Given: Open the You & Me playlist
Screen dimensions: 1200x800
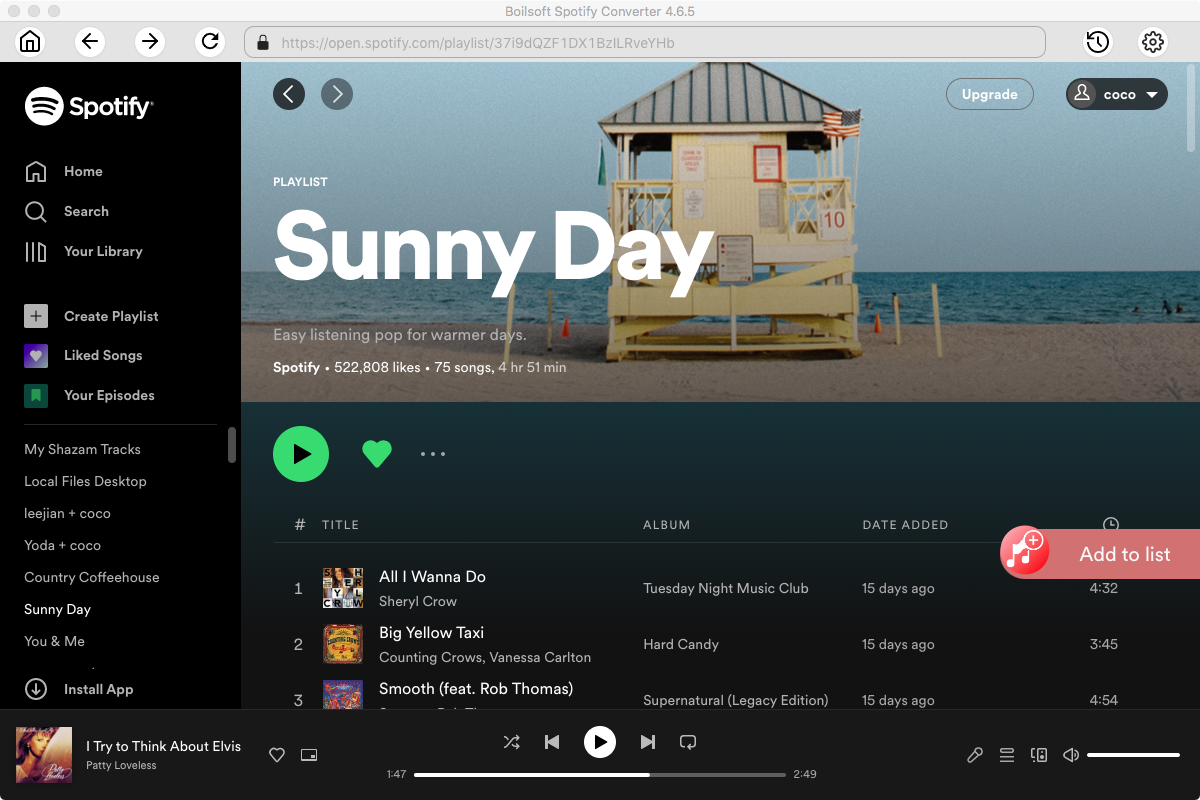Looking at the screenshot, I should [54, 641].
